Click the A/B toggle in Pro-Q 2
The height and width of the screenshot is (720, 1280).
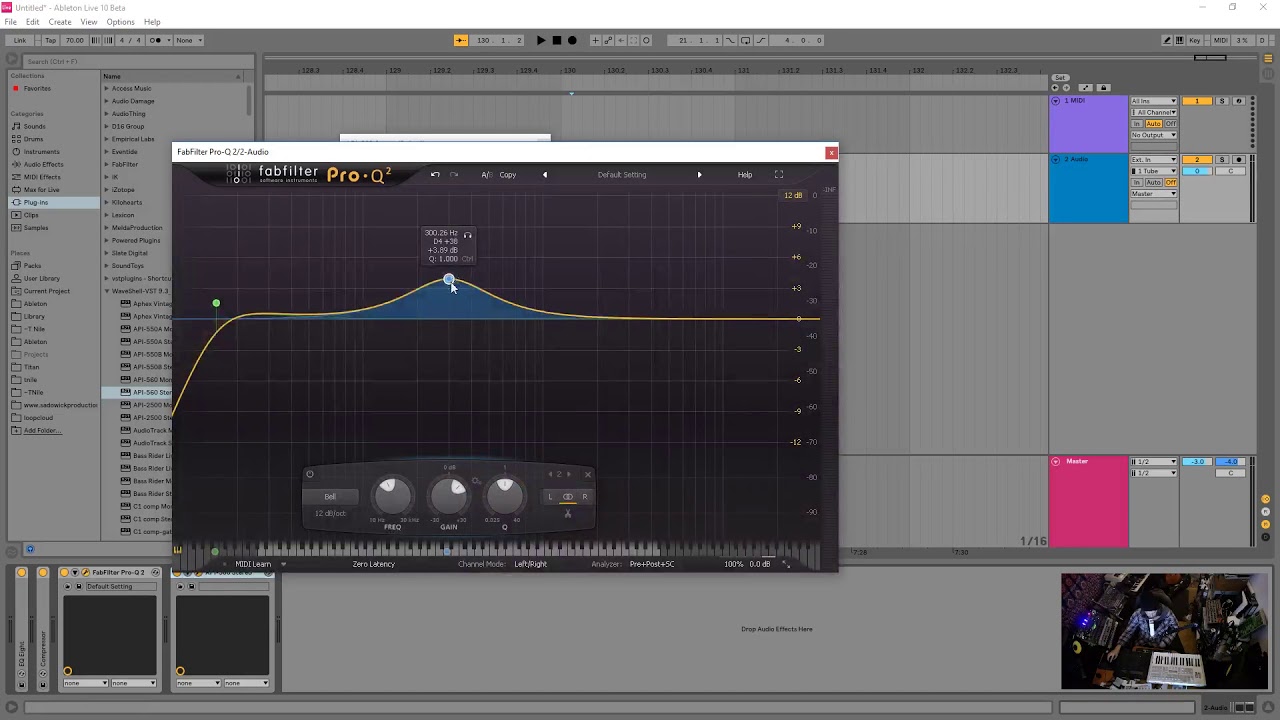[486, 175]
